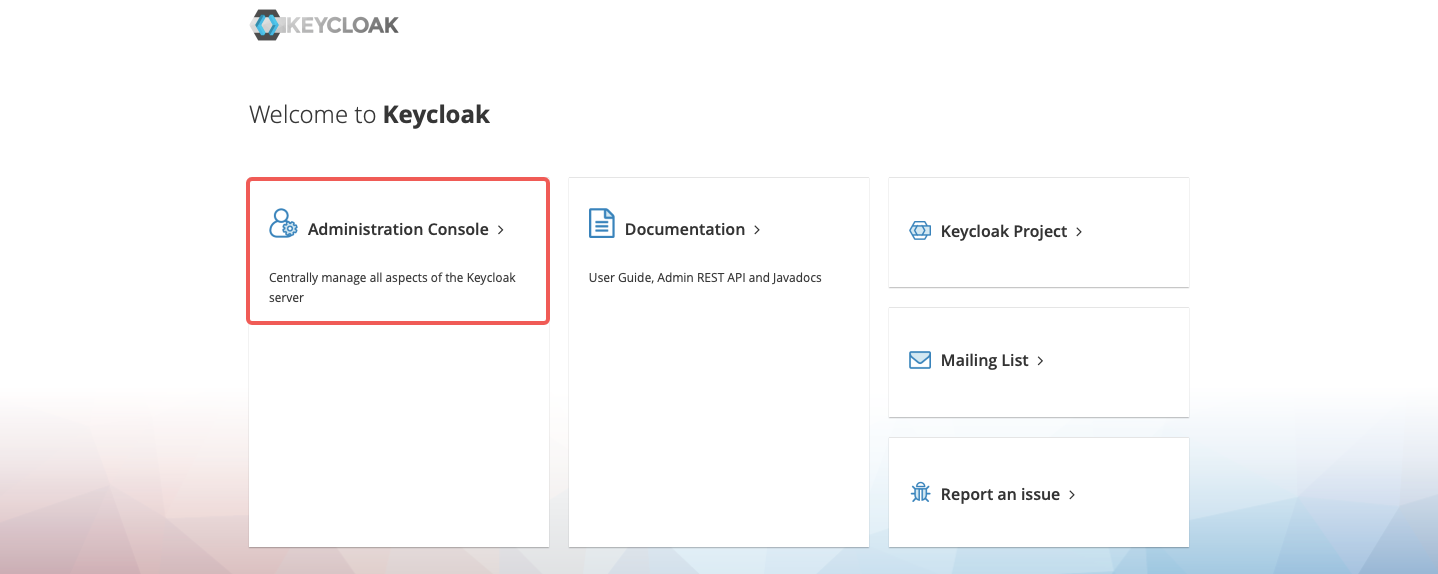Click the Report an issue bug icon
This screenshot has width=1438, height=574.
pyautogui.click(x=920, y=493)
